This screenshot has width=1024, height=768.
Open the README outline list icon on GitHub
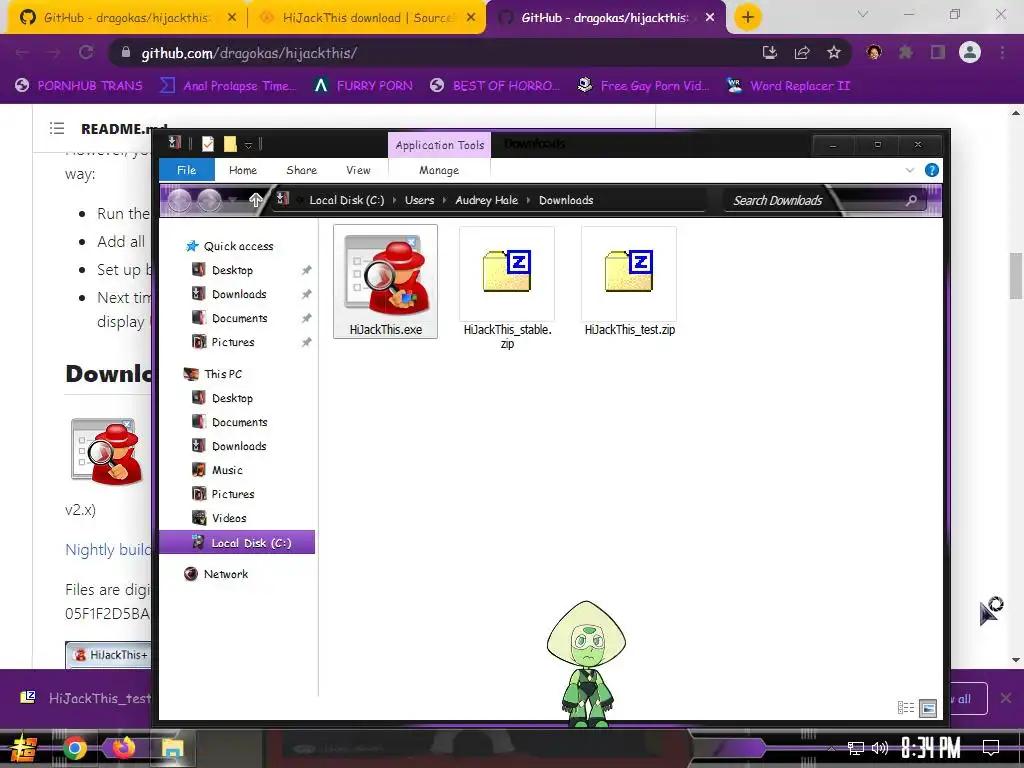pos(57,128)
